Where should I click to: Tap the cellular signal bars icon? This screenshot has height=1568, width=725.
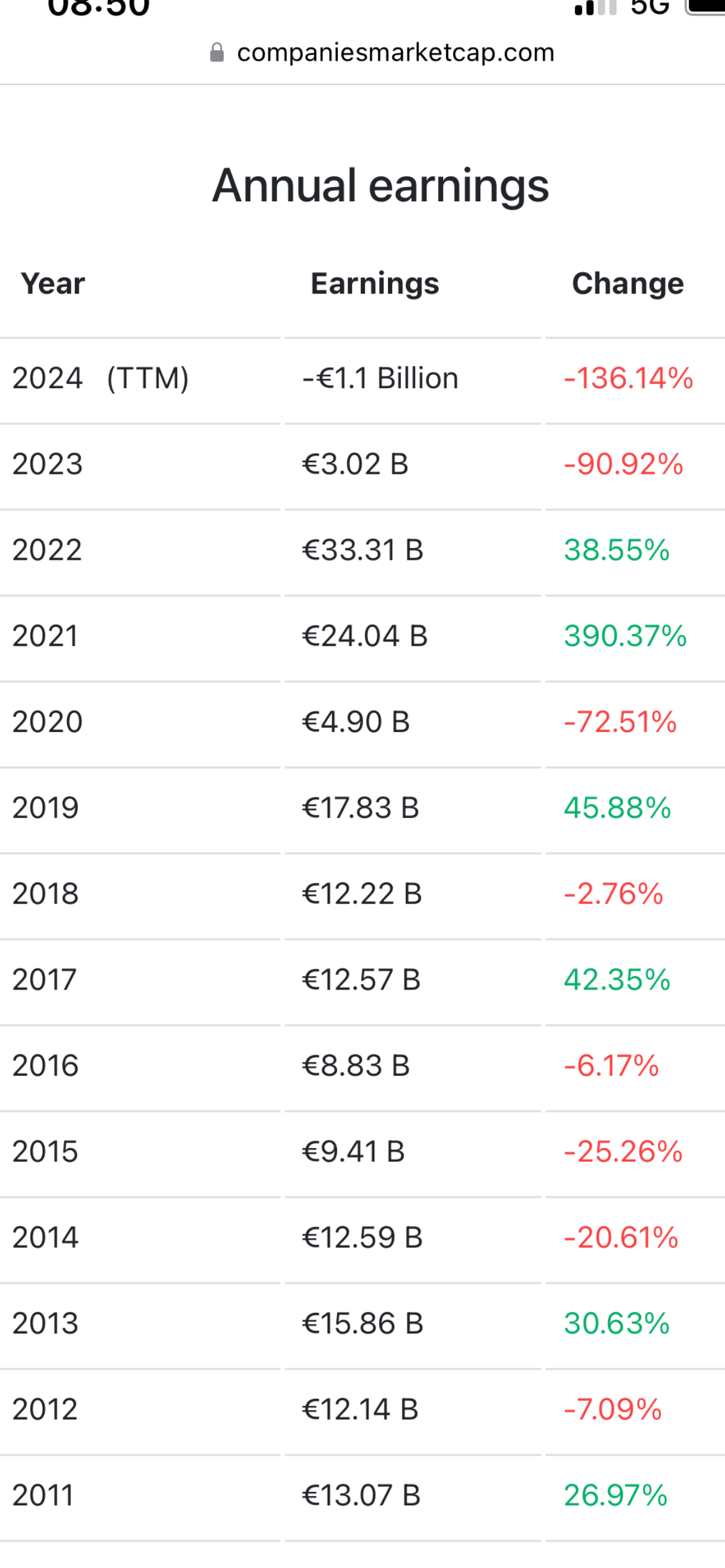[x=595, y=7]
